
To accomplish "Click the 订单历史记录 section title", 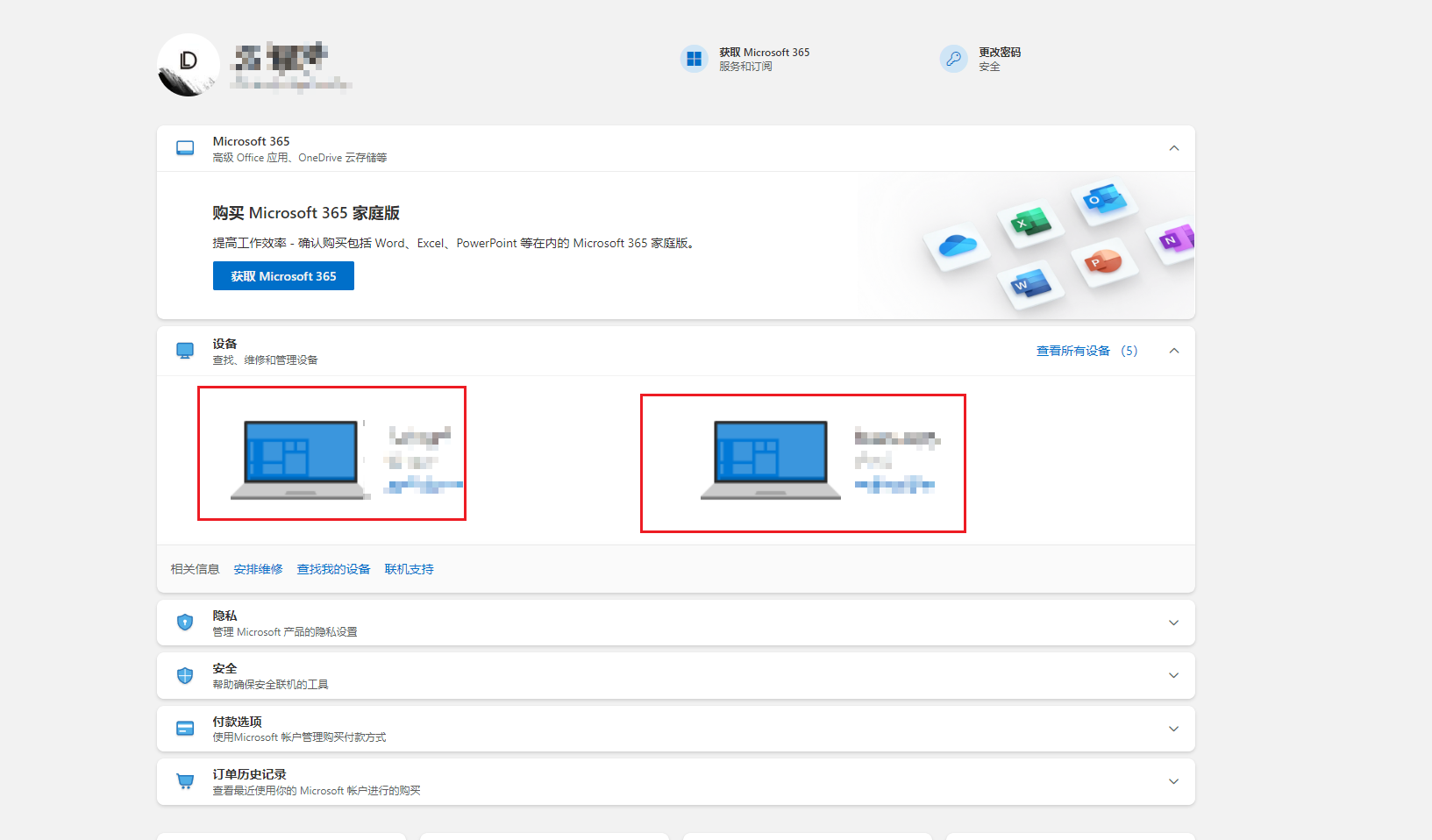I will pyautogui.click(x=250, y=774).
